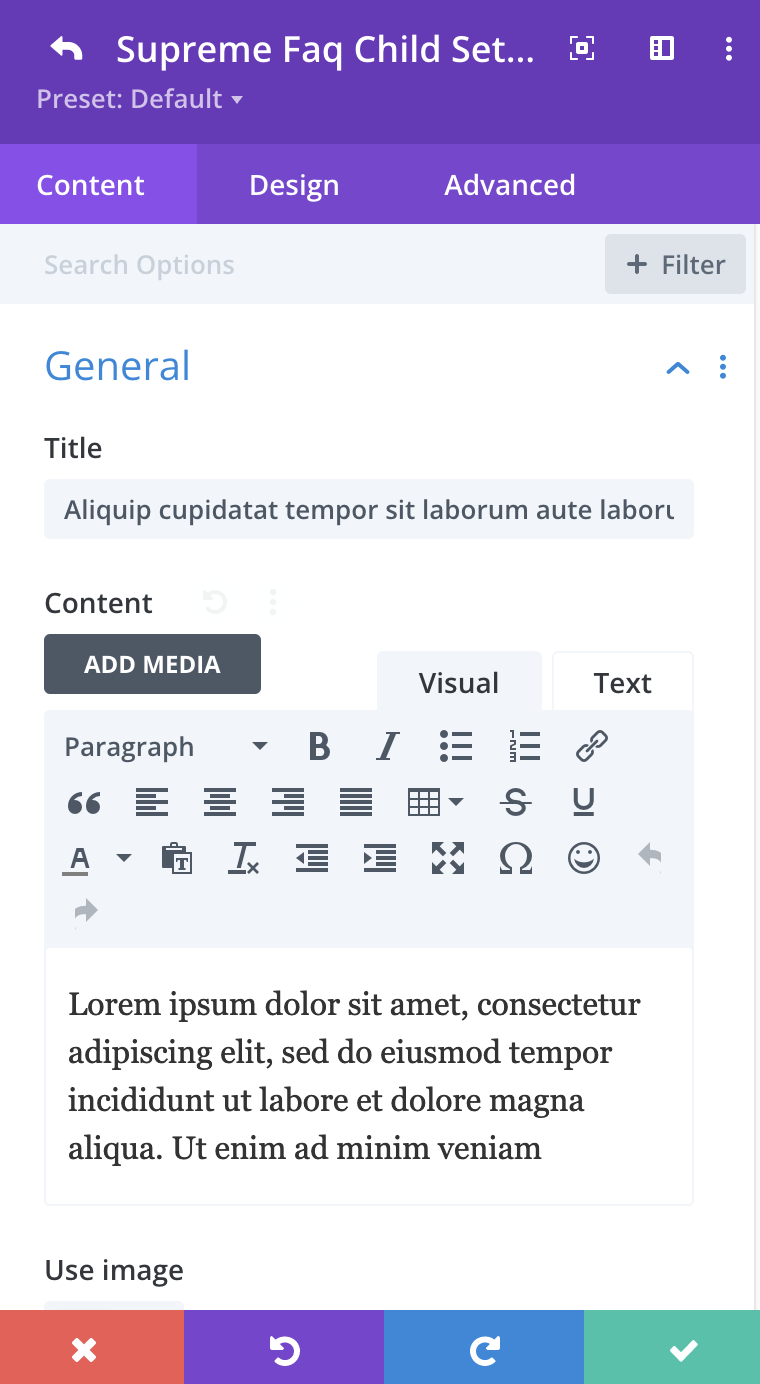Click the Title input field
Viewport: 760px width, 1384px height.
coord(368,510)
